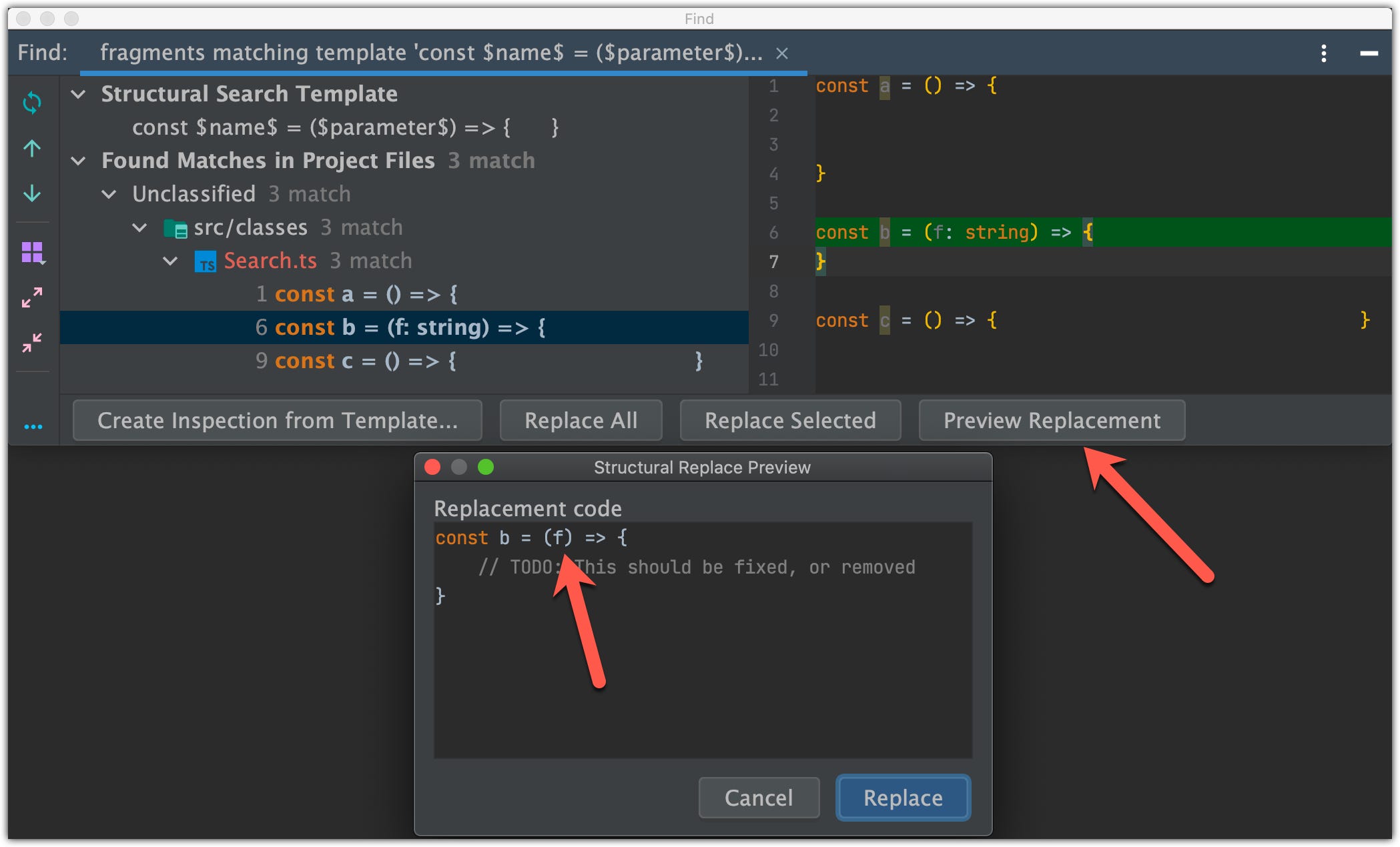The height and width of the screenshot is (847, 1400).
Task: Open the blue three-dots more actions icon
Action: (33, 427)
